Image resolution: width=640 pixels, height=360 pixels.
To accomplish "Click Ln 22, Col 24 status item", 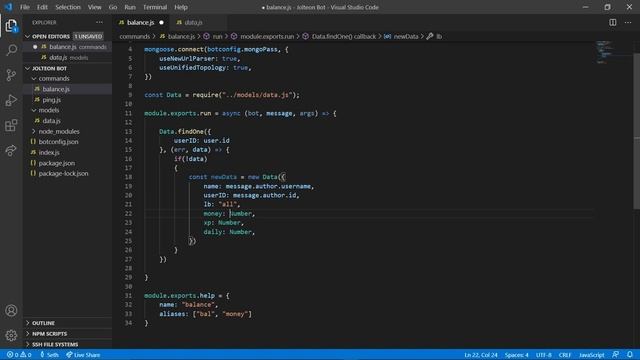I will pyautogui.click(x=481, y=355).
